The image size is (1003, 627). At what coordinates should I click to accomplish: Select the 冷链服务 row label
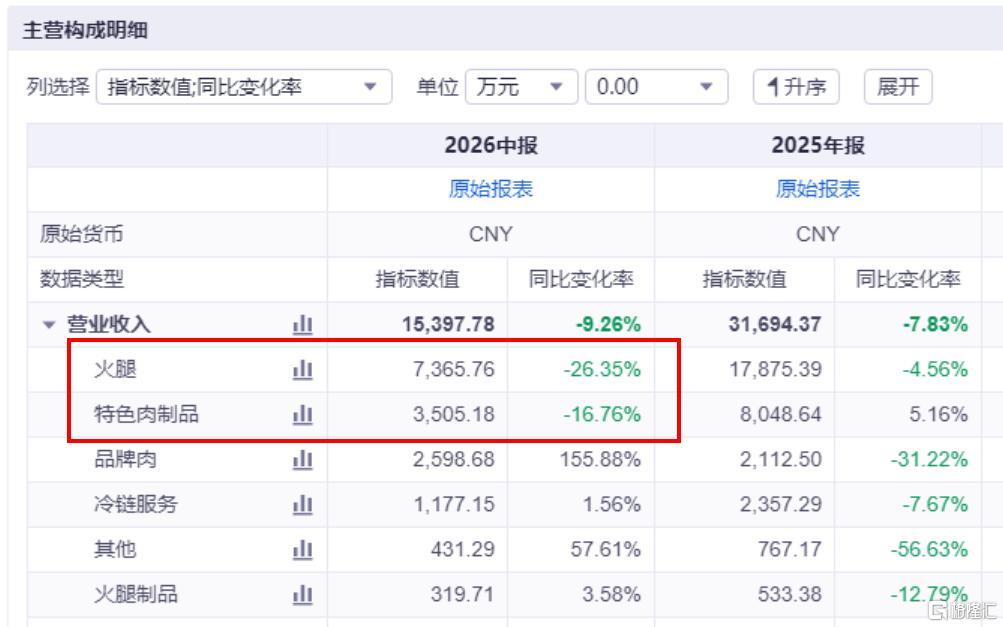tap(136, 505)
